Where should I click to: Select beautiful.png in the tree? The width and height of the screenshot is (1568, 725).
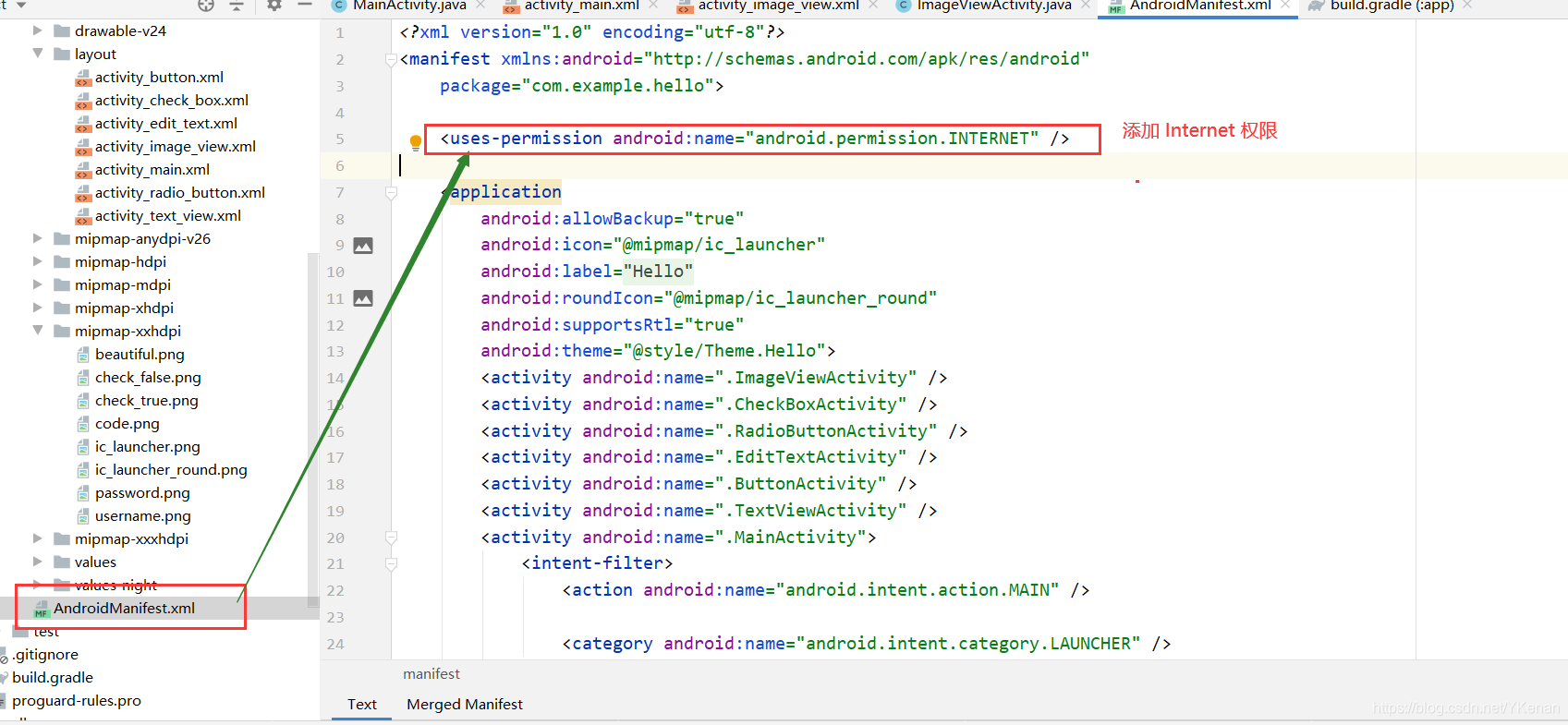pos(140,354)
